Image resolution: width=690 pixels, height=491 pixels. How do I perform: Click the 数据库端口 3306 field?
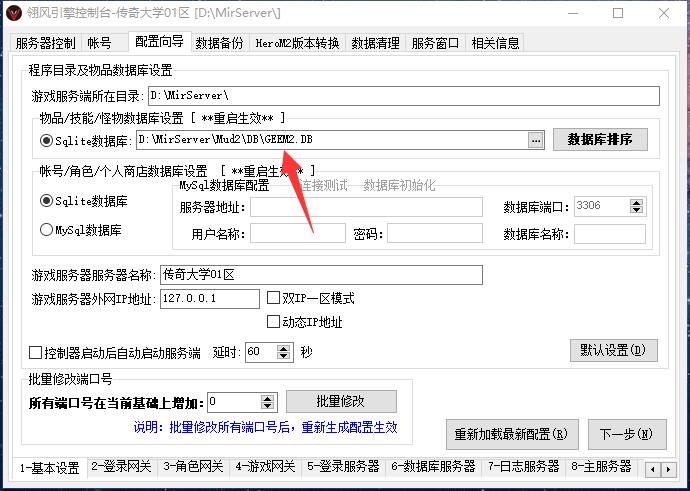pyautogui.click(x=602, y=206)
